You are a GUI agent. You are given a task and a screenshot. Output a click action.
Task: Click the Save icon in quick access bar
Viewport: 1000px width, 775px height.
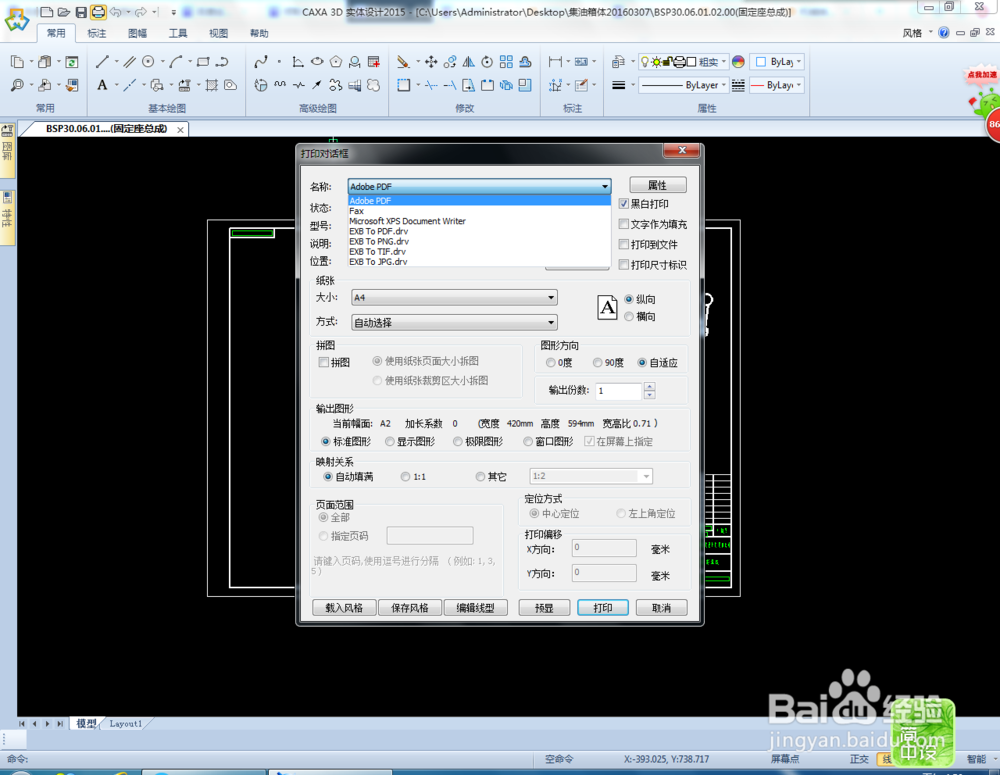tap(81, 12)
